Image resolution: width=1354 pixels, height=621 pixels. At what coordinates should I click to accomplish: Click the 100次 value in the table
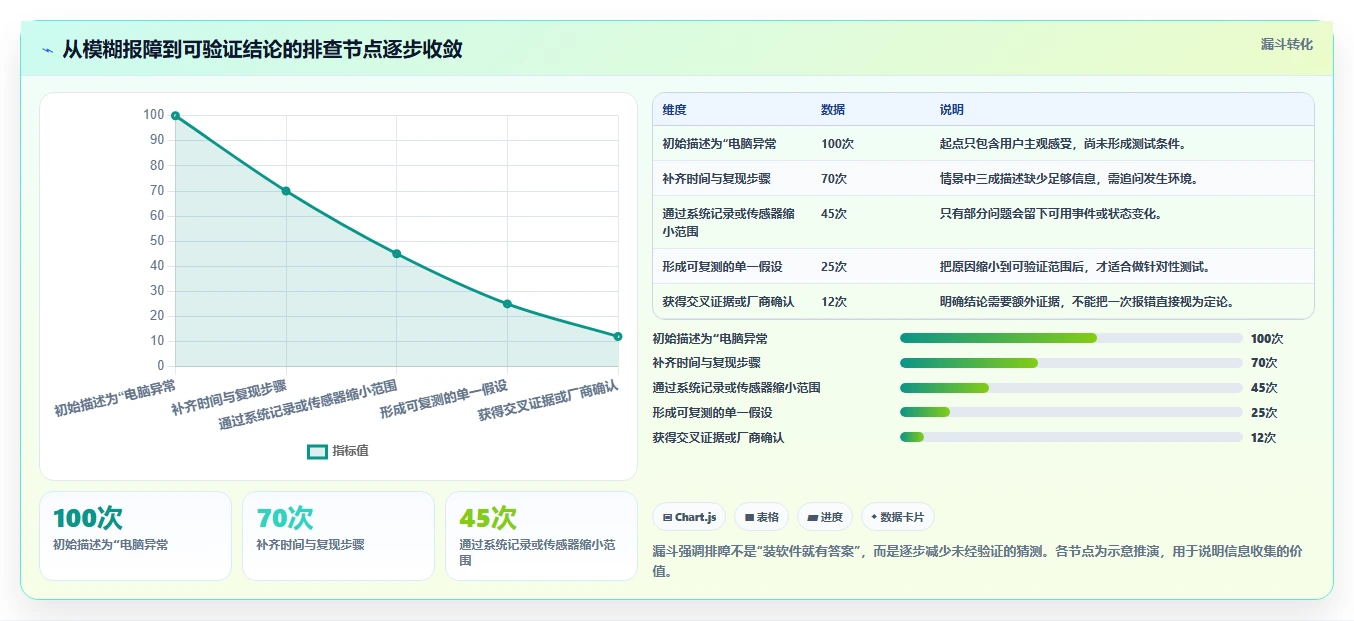(837, 144)
